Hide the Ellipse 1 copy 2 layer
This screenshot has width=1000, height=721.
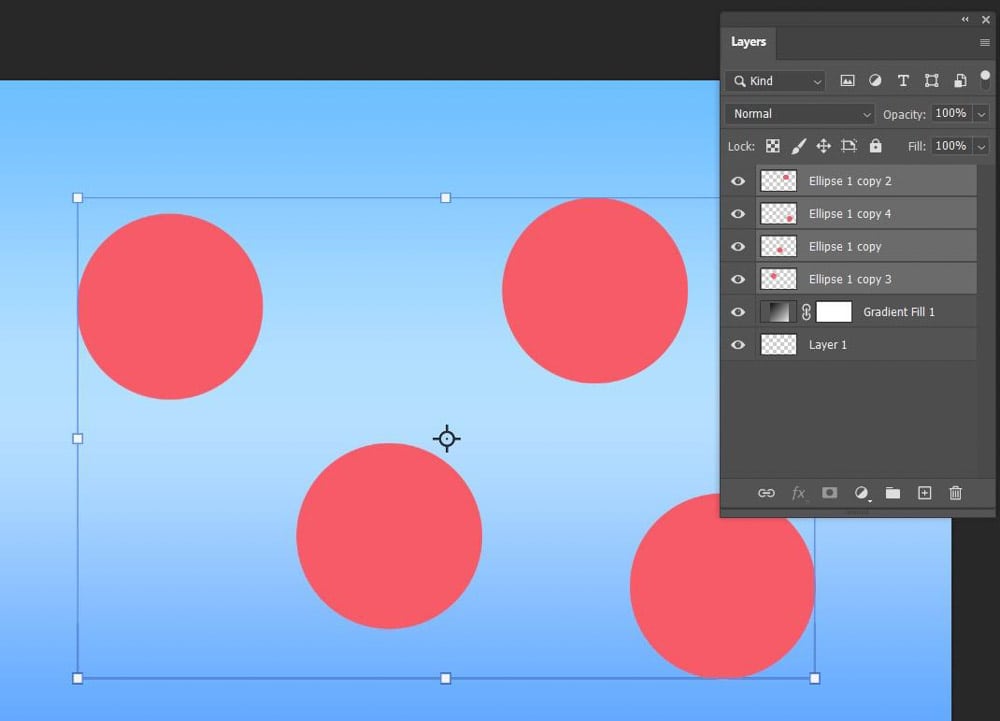pyautogui.click(x=738, y=181)
